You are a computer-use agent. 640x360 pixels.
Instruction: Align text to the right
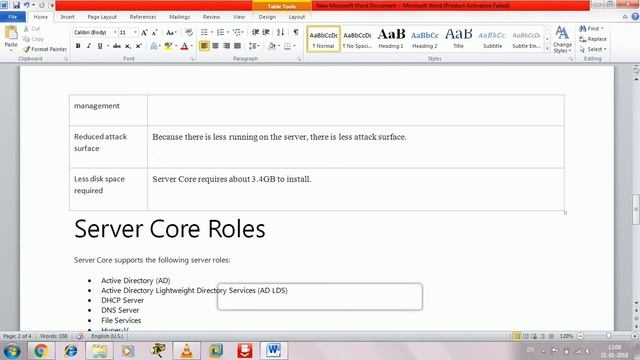(226, 46)
